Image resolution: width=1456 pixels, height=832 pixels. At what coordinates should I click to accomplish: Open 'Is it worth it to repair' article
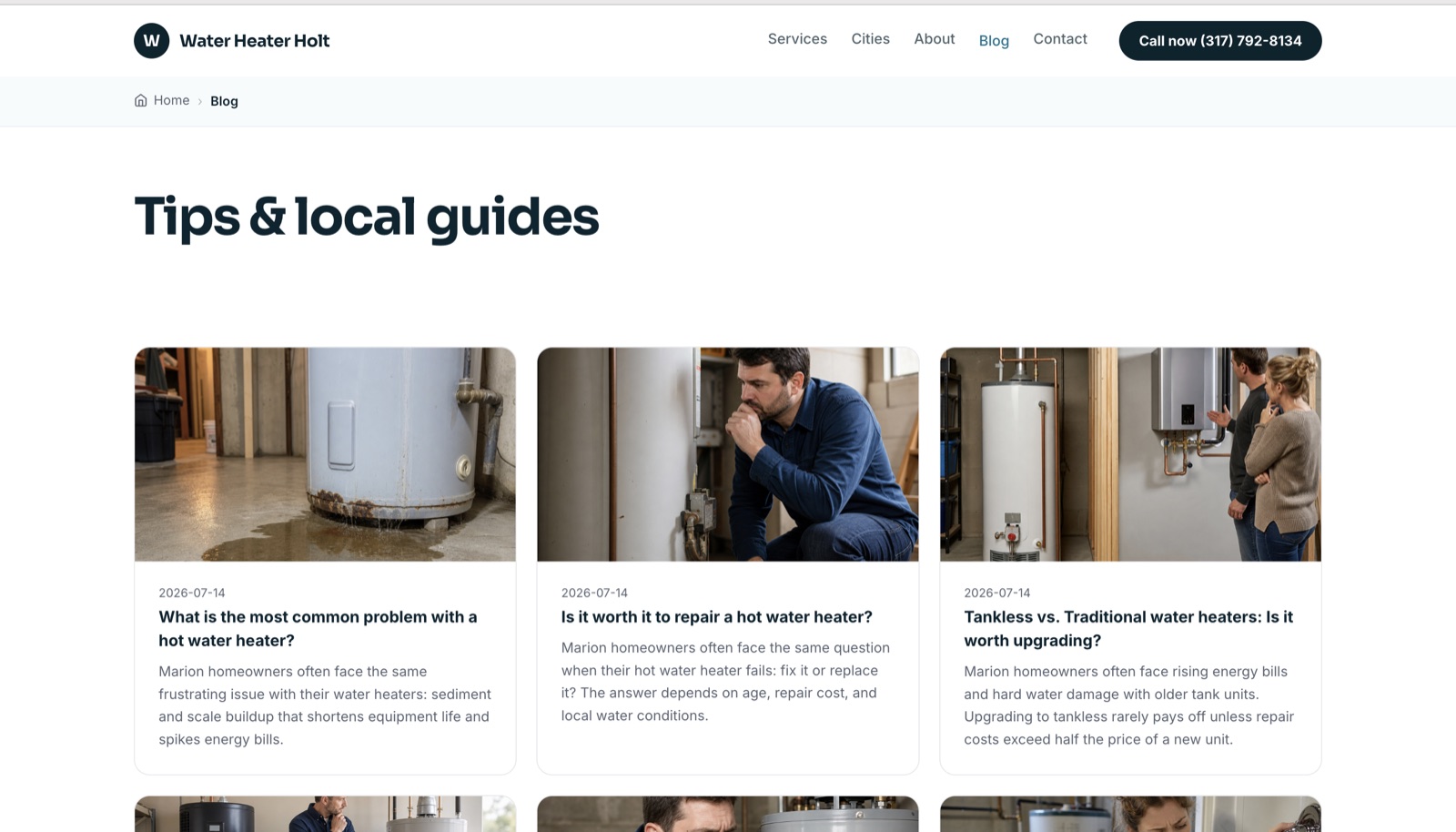pyautogui.click(x=717, y=616)
